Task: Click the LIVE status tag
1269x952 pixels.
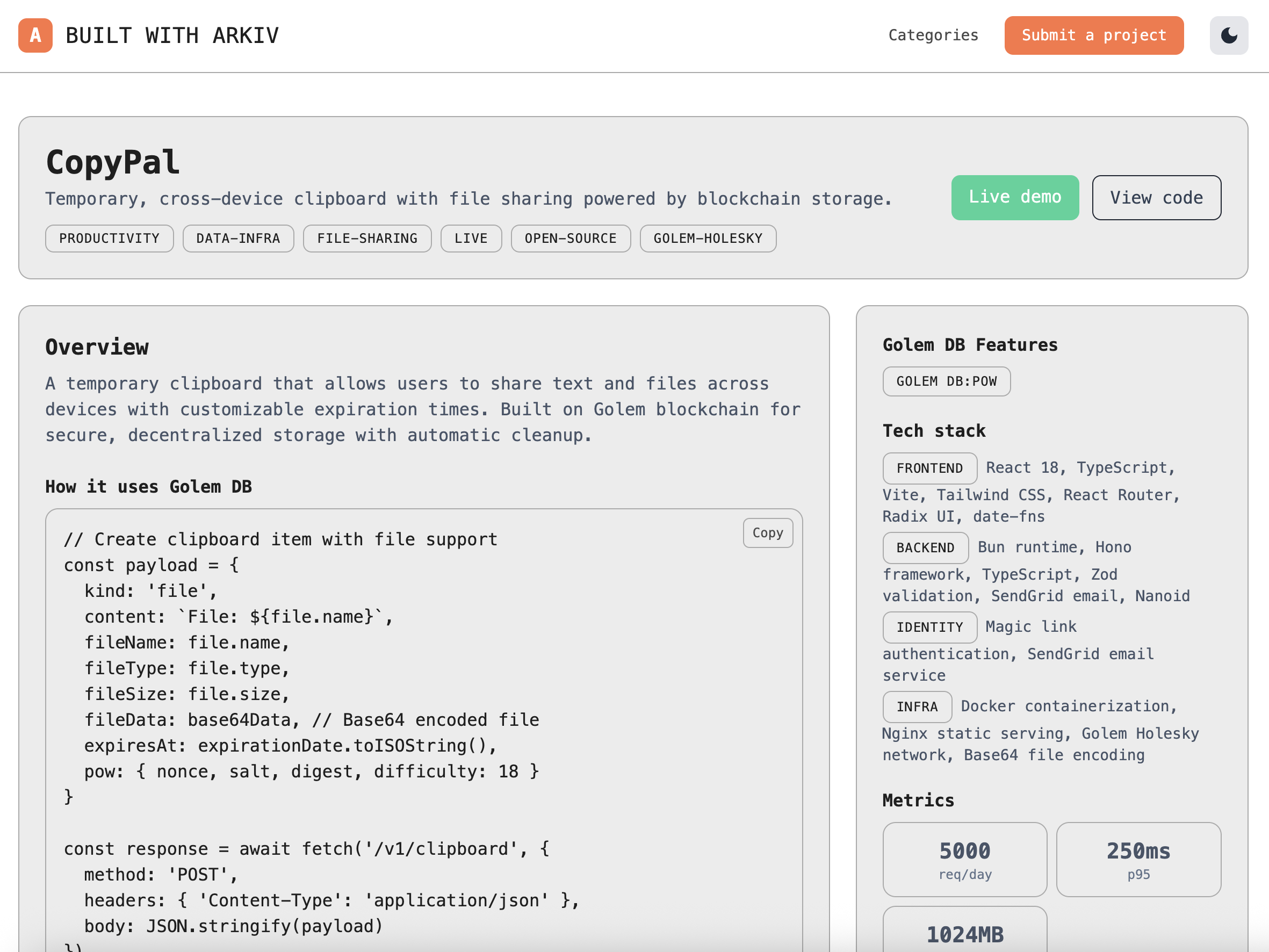Action: tap(471, 238)
